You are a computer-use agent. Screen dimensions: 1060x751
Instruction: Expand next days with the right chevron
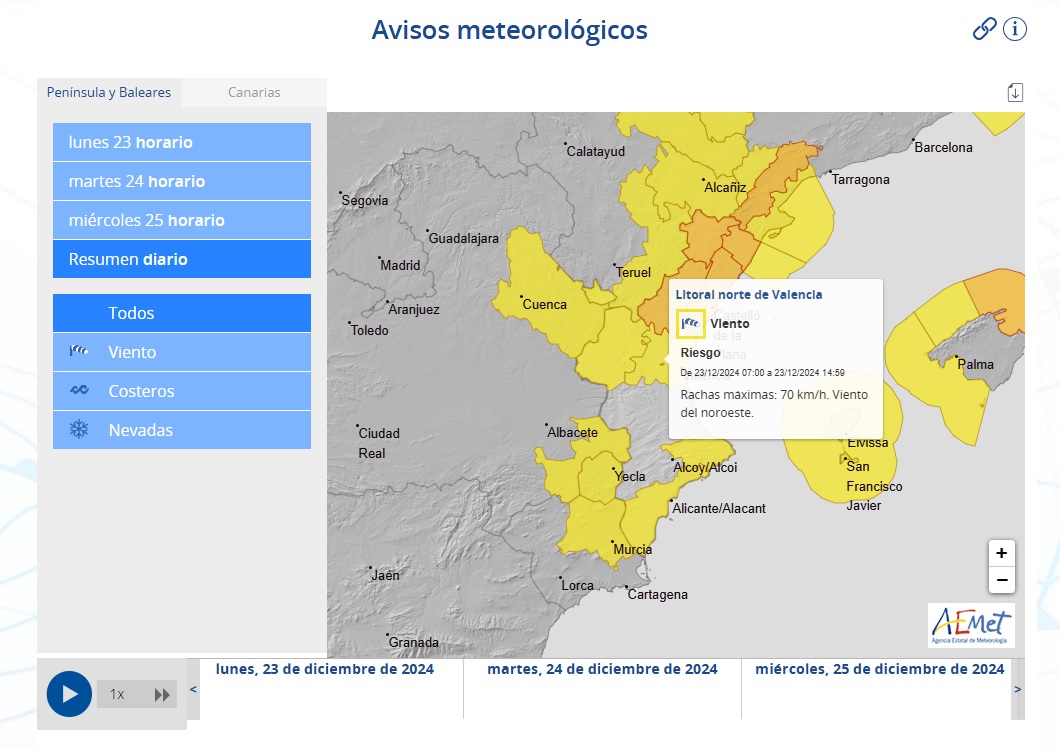tap(1018, 689)
